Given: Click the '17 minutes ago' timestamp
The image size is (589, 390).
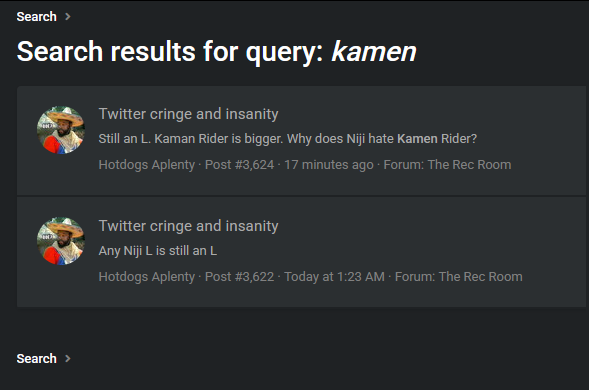Looking at the screenshot, I should (x=329, y=165).
